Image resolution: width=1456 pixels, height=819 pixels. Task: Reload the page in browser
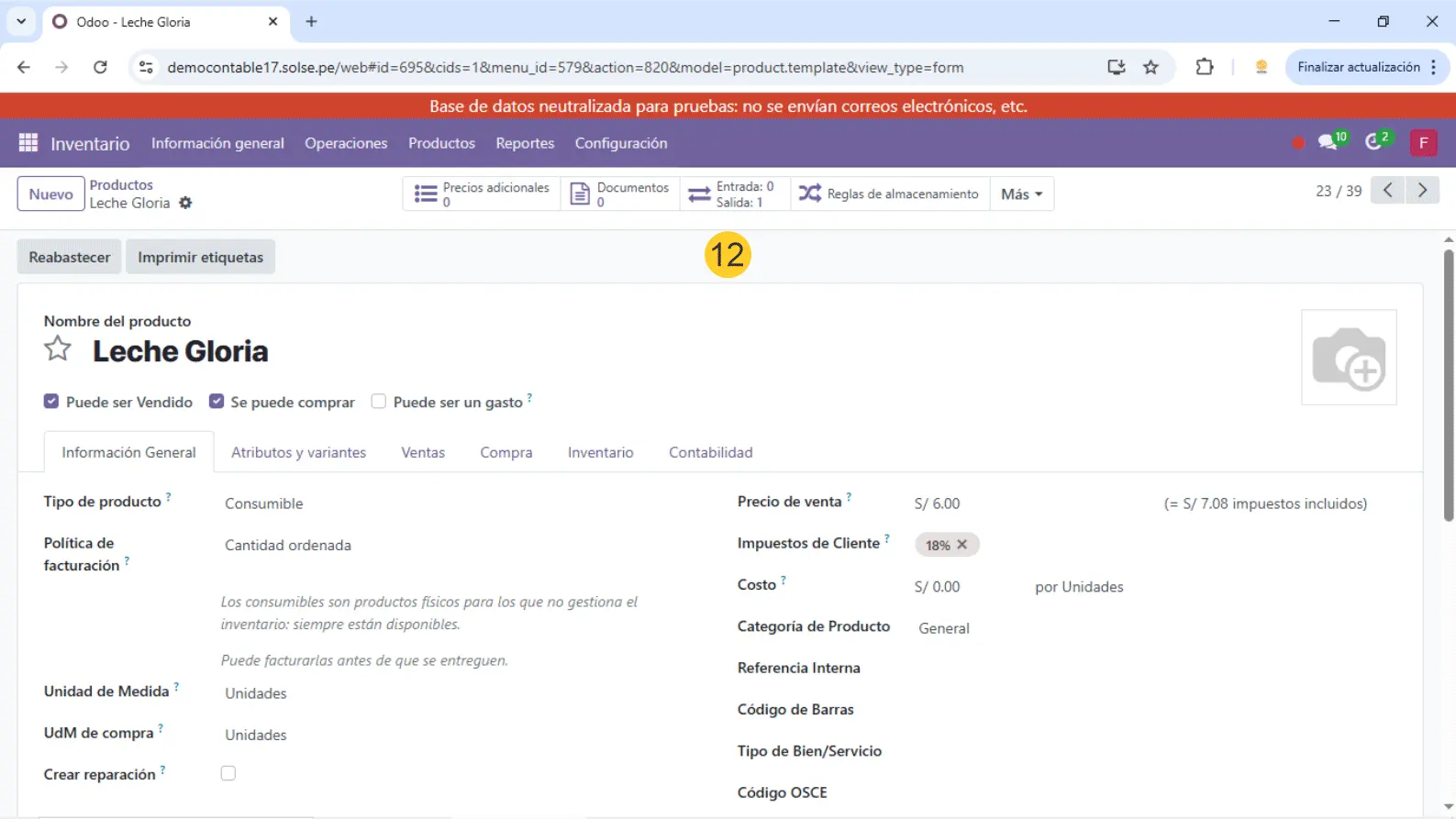coord(100,67)
